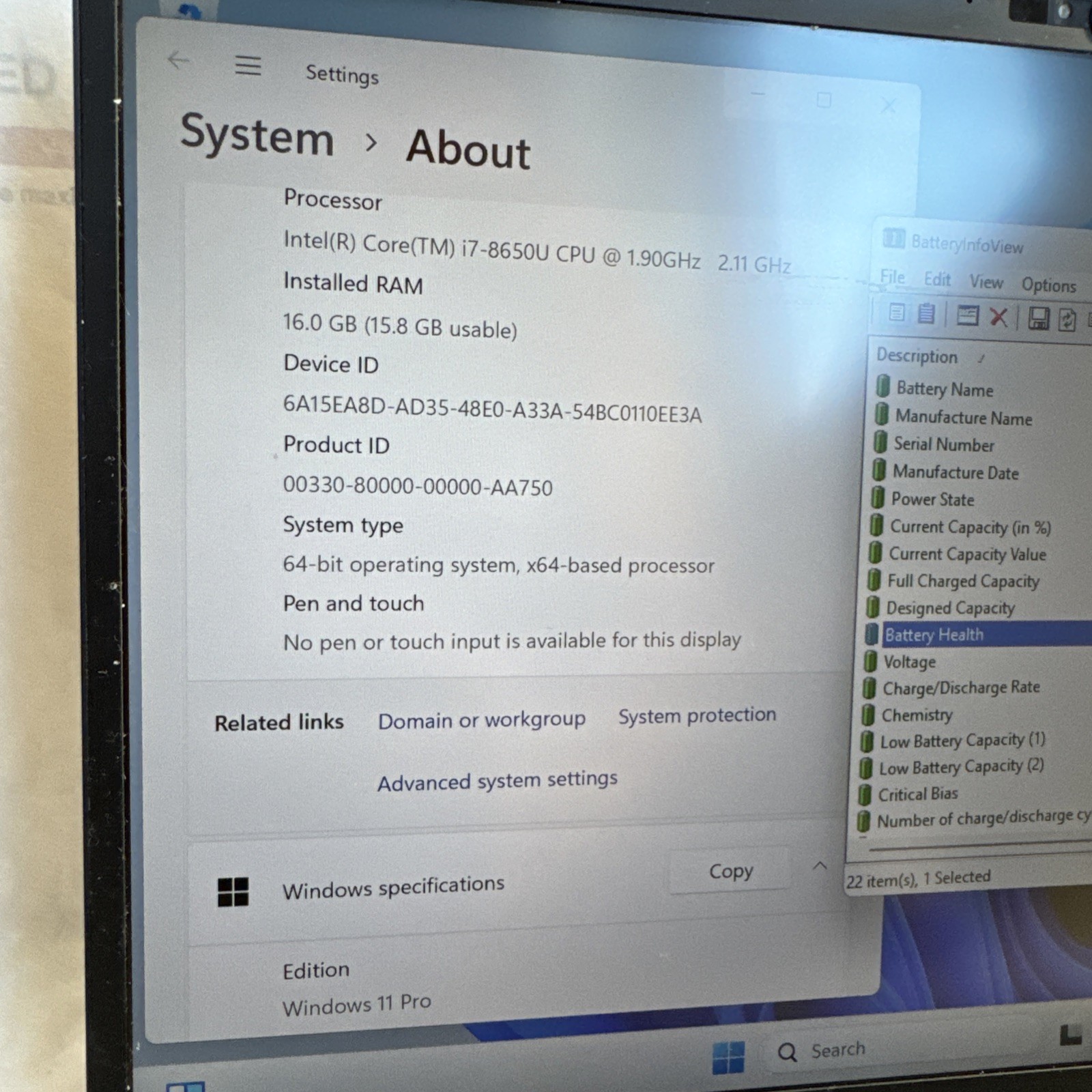This screenshot has width=1092, height=1092.
Task: Click battery icon beside Battery Name
Action: click(882, 386)
